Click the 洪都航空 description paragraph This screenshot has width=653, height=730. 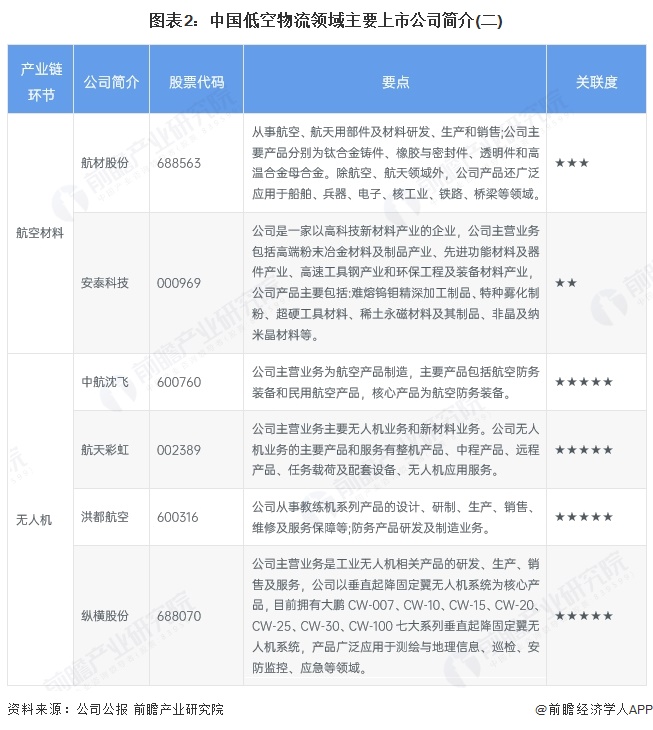(x=395, y=517)
